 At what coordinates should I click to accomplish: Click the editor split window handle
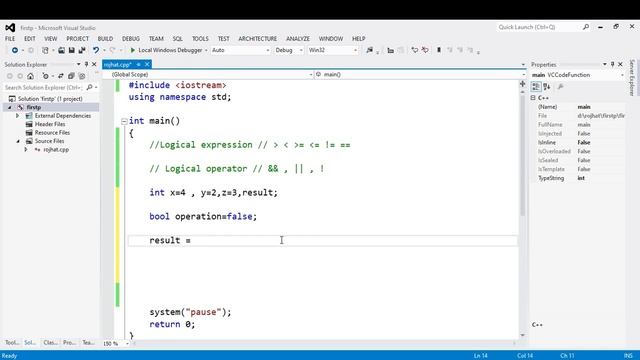coord(522,84)
